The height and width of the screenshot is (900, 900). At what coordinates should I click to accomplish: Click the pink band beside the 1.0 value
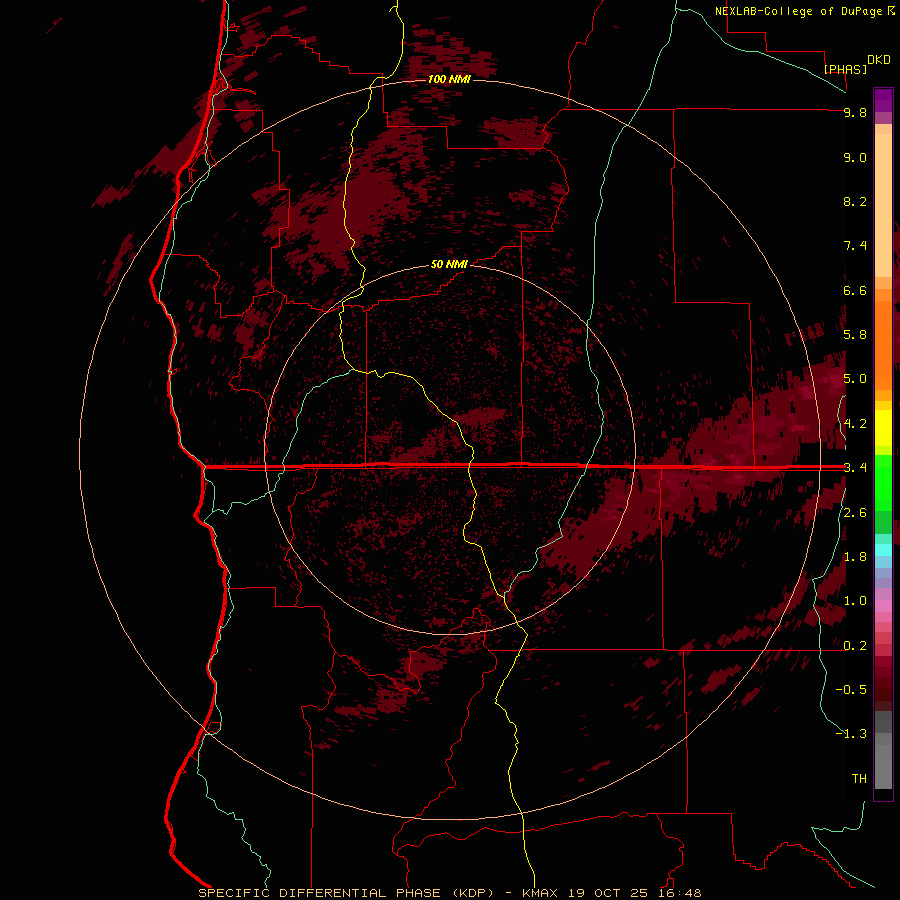tap(883, 606)
